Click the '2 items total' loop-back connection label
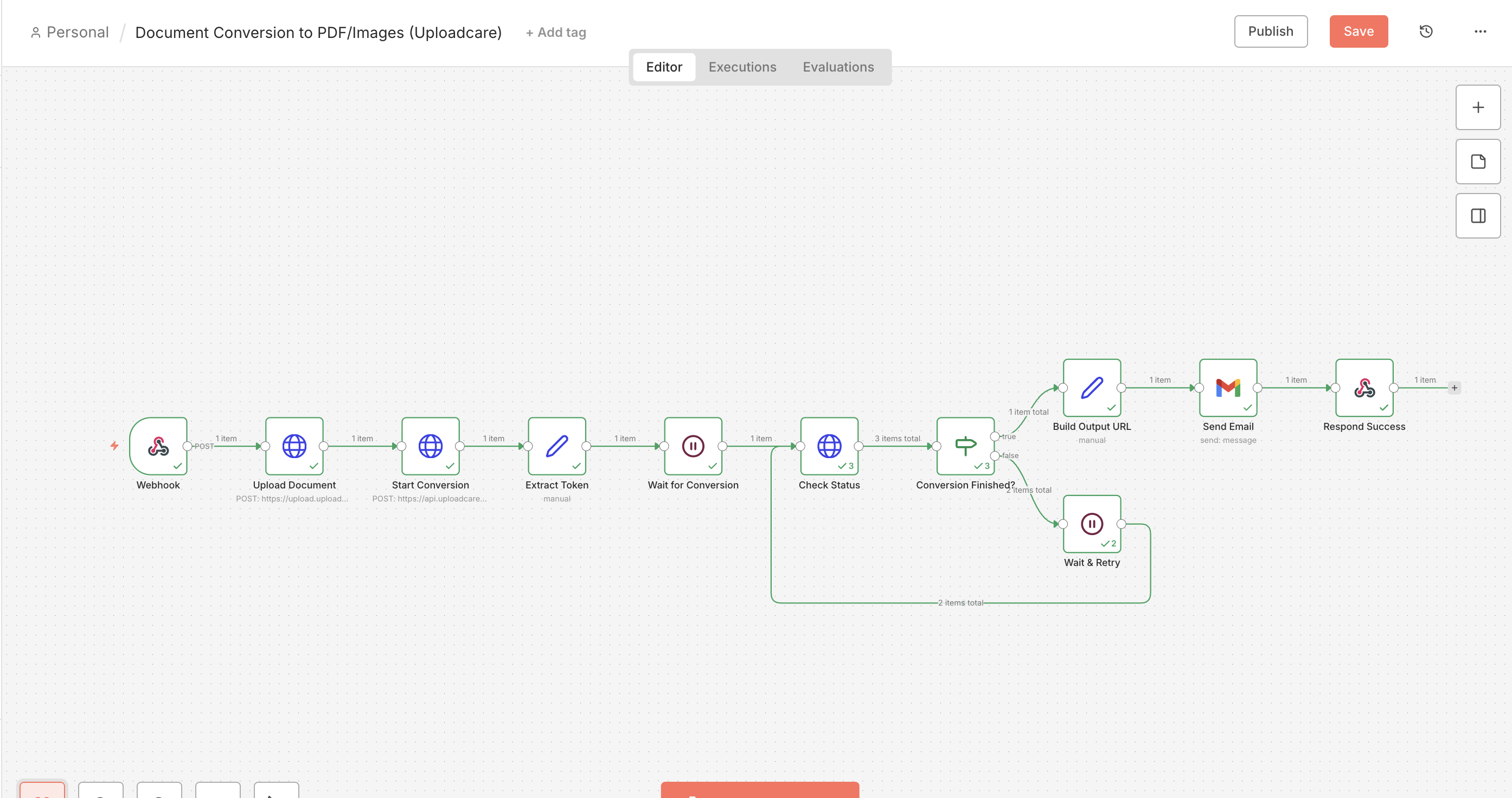This screenshot has height=798, width=1512. pyautogui.click(x=960, y=603)
